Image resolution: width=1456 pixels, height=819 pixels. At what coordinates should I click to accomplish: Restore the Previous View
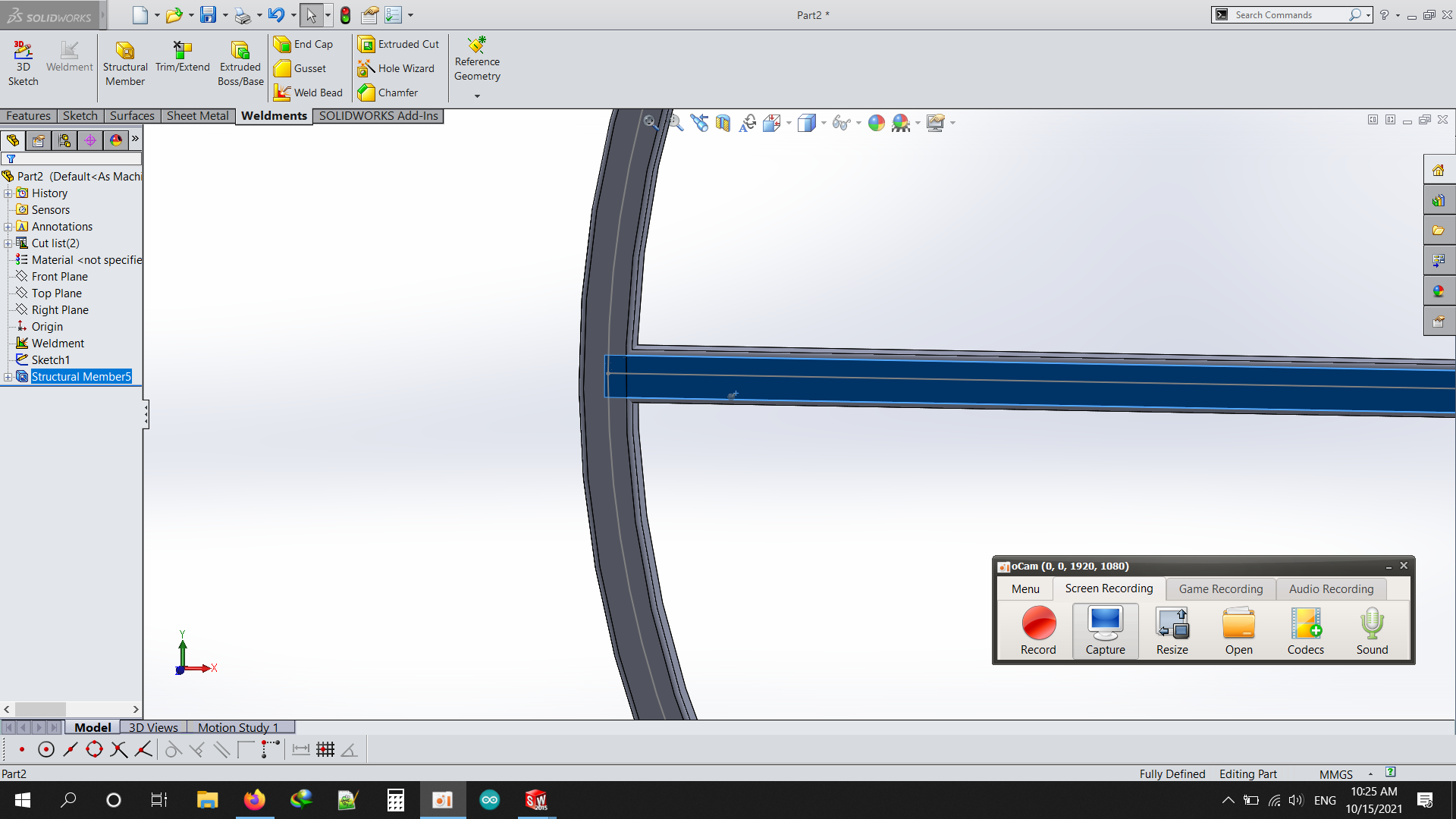click(x=699, y=123)
